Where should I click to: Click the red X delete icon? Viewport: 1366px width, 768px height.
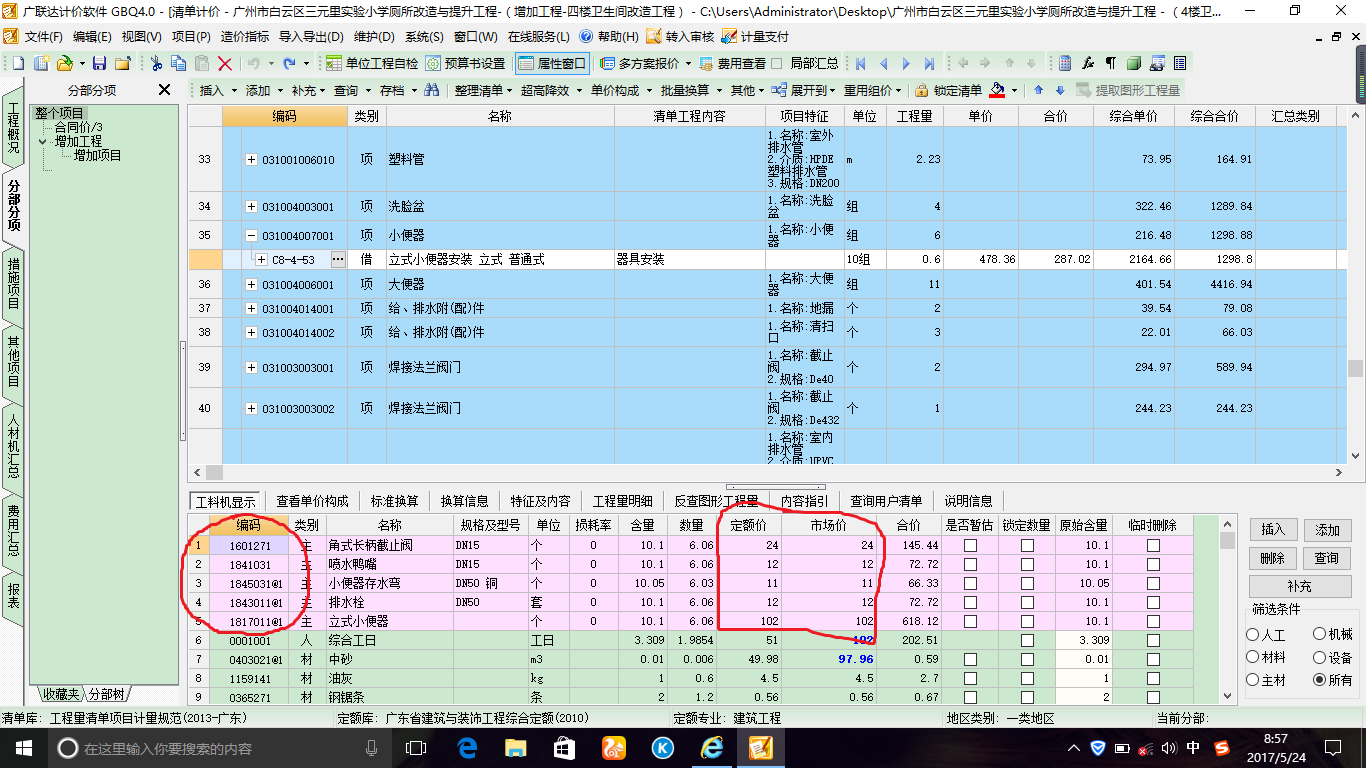pos(225,63)
